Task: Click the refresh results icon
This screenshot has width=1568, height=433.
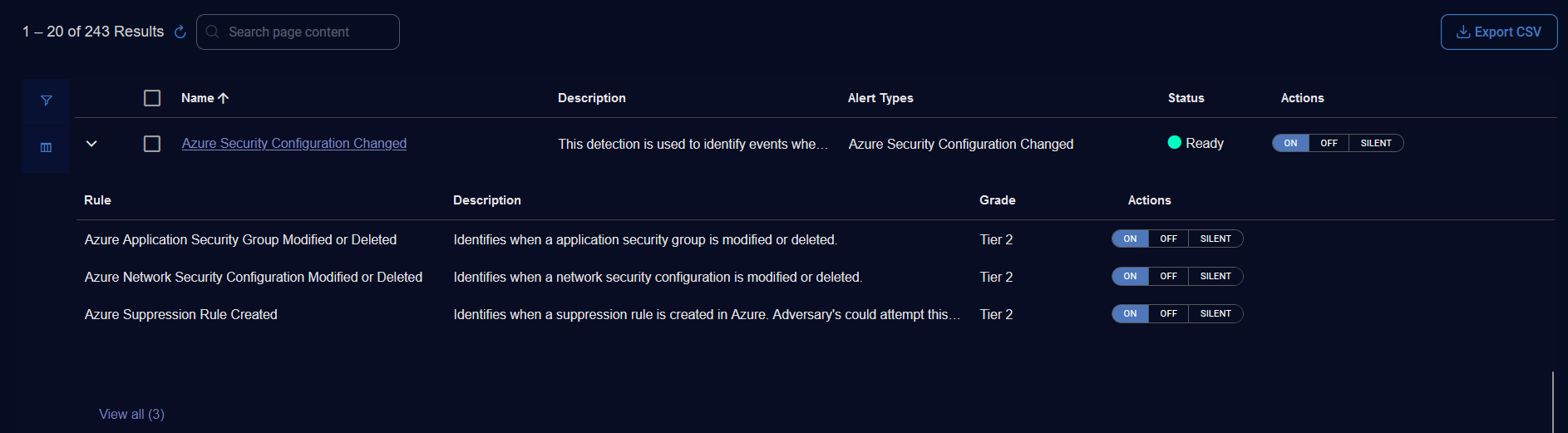Action: tap(180, 32)
